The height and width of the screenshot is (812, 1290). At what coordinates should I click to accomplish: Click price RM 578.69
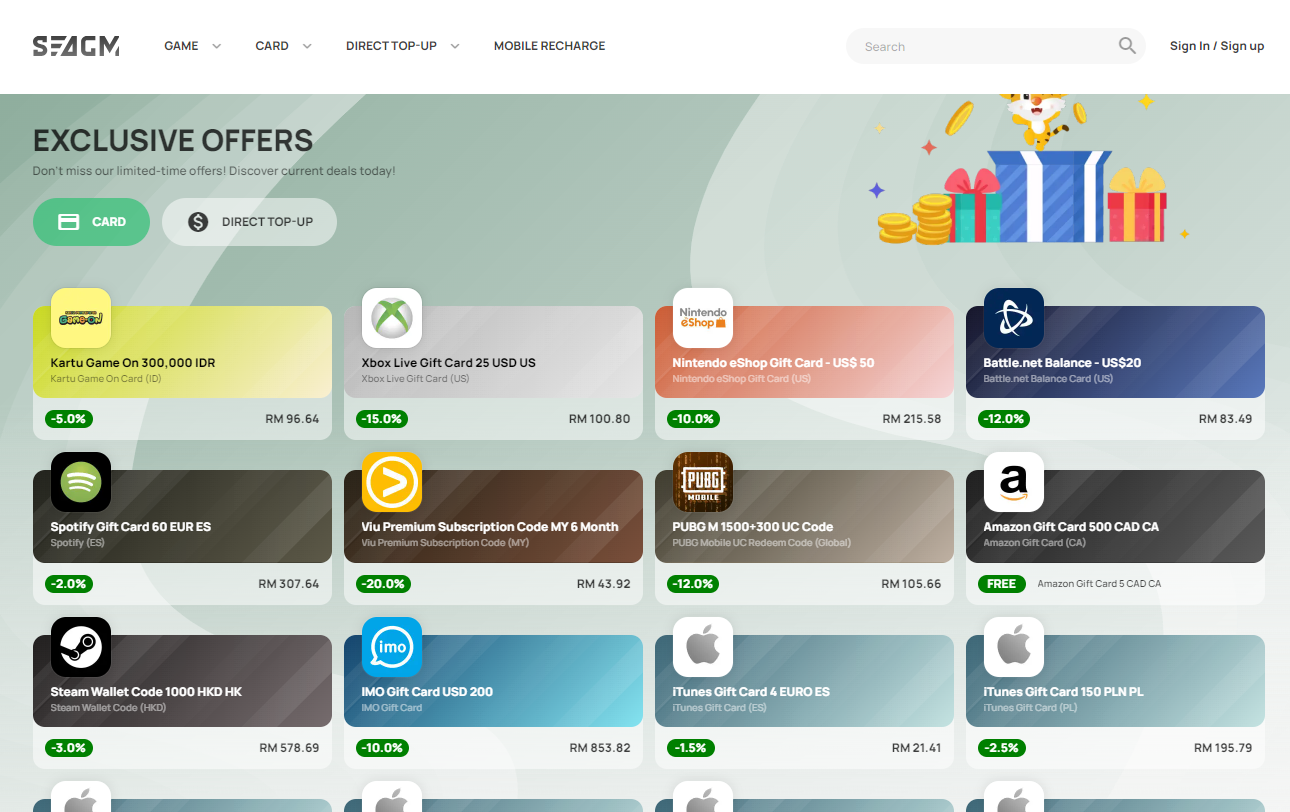coord(289,748)
